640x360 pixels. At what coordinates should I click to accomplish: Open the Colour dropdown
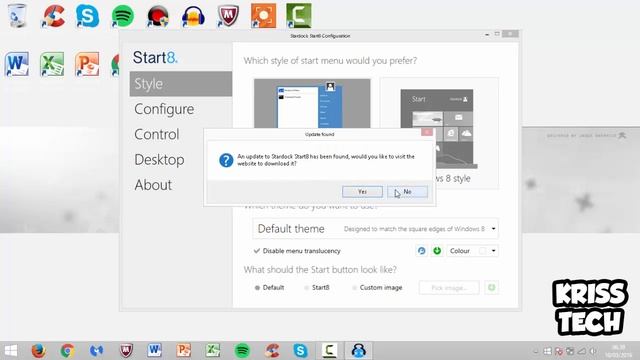pyautogui.click(x=472, y=251)
